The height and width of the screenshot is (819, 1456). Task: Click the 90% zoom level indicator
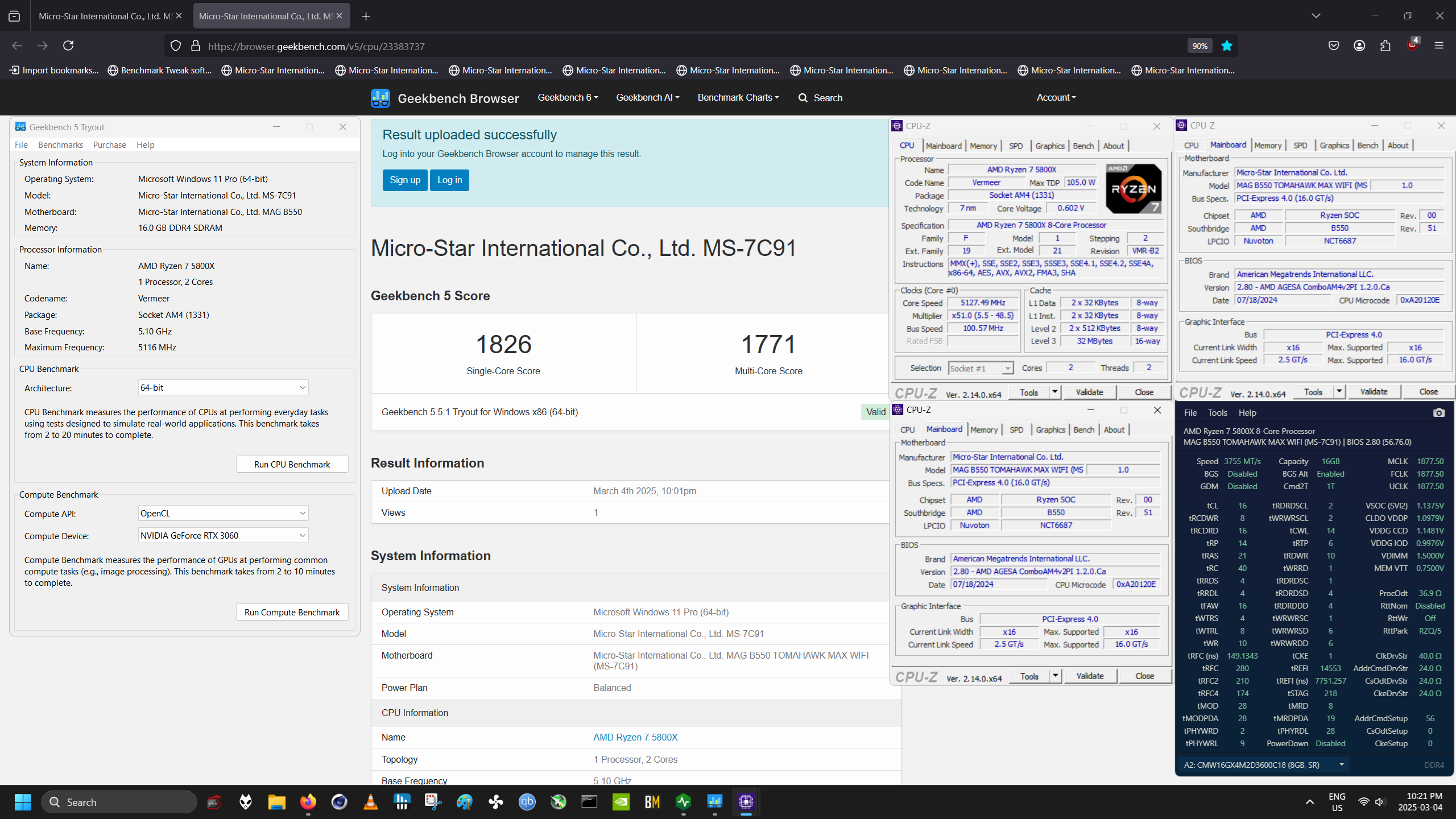click(x=1200, y=46)
